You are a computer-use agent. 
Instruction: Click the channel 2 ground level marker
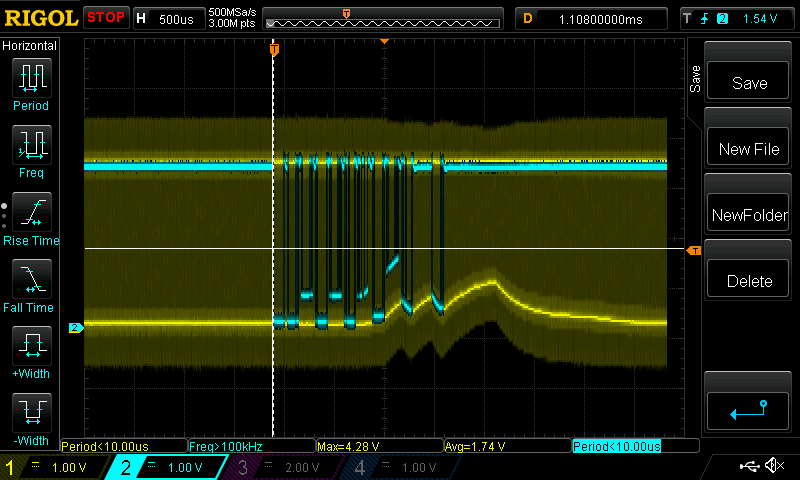[76, 327]
